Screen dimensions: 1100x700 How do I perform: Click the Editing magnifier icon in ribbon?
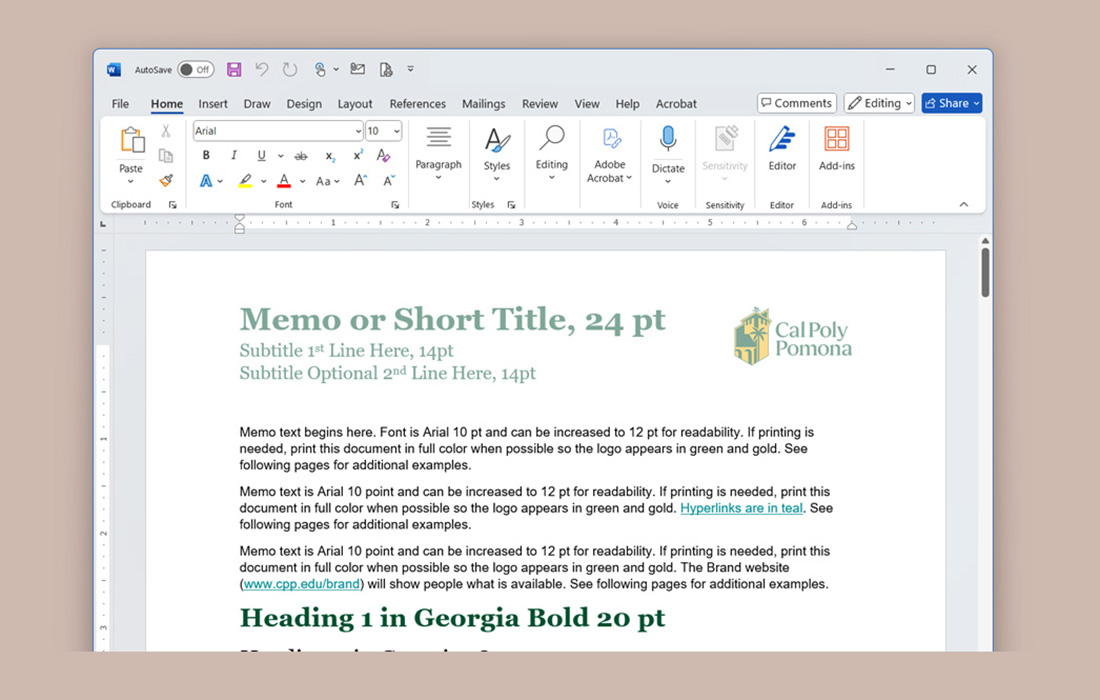[x=551, y=137]
